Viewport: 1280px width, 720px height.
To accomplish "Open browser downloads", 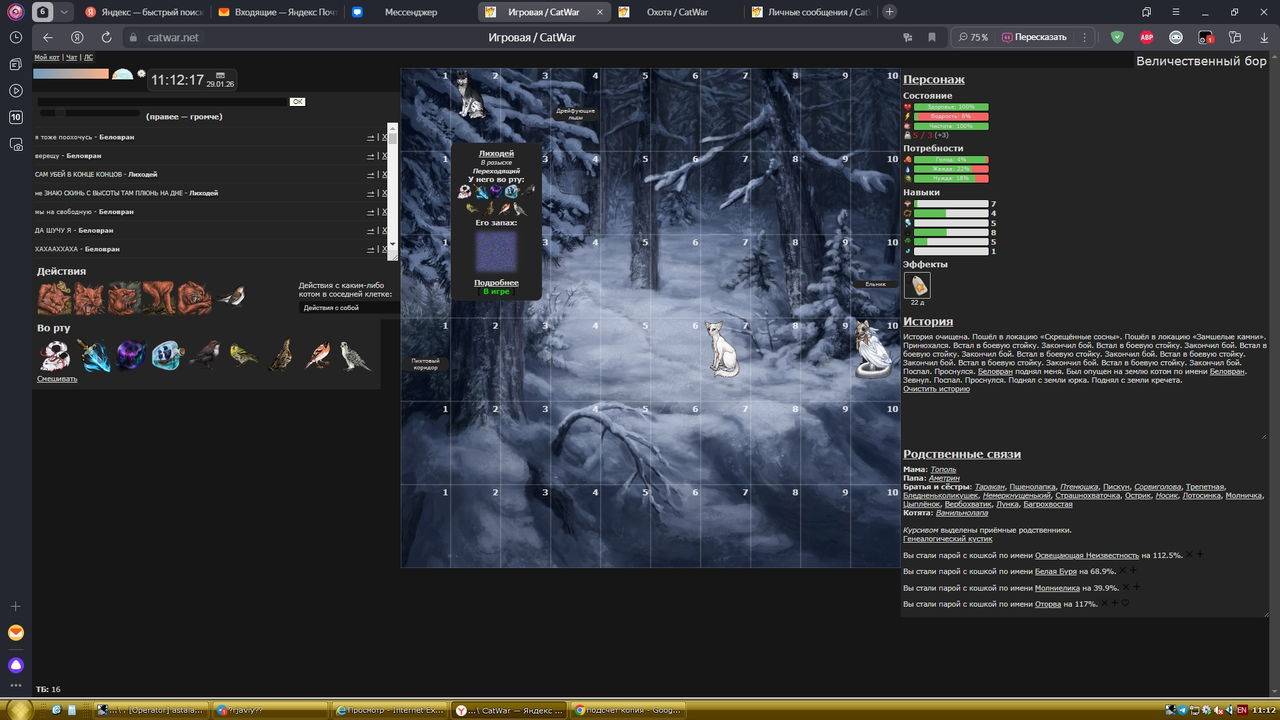I will [1263, 37].
